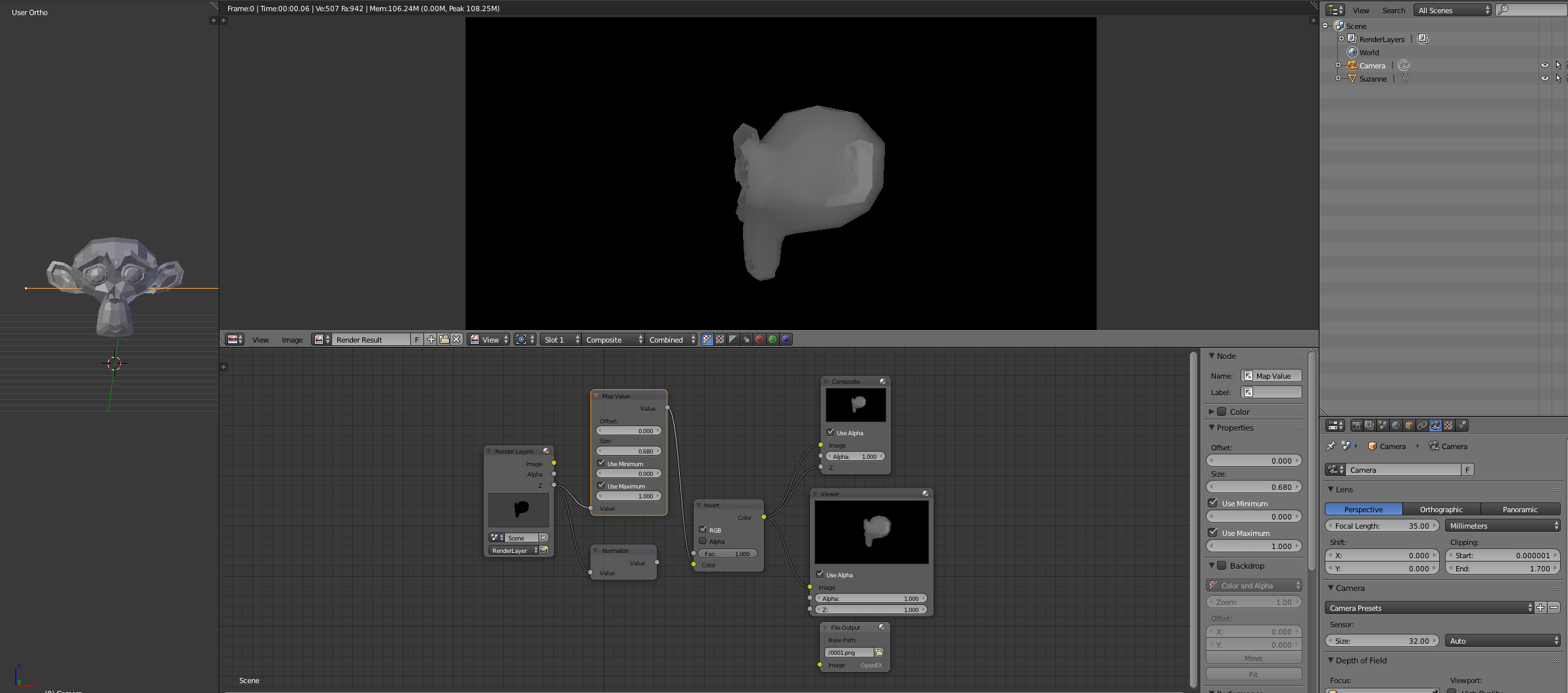Open the Scene properties tab
Image resolution: width=1568 pixels, height=693 pixels.
[x=1383, y=425]
